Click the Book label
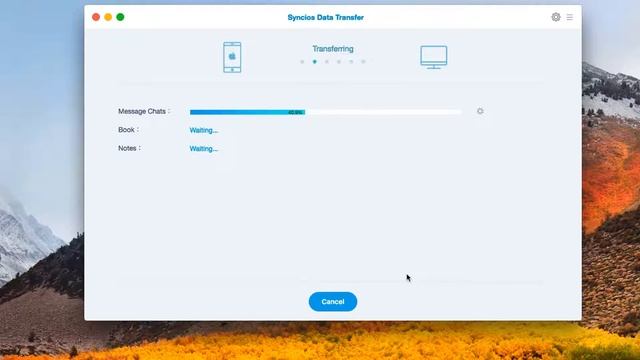 (x=128, y=129)
